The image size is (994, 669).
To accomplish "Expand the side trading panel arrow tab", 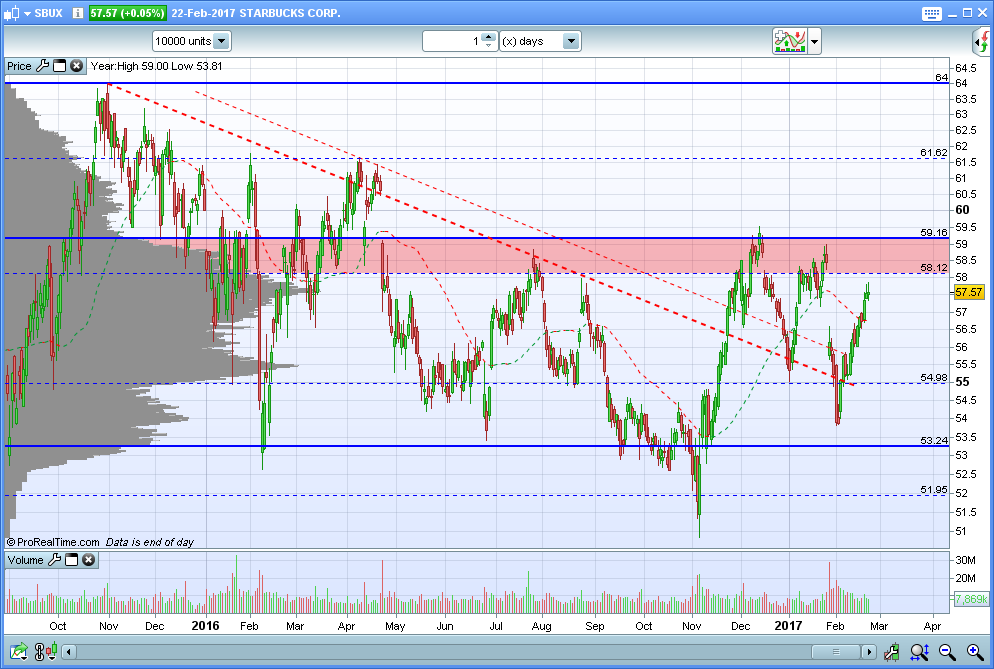I will [x=983, y=42].
